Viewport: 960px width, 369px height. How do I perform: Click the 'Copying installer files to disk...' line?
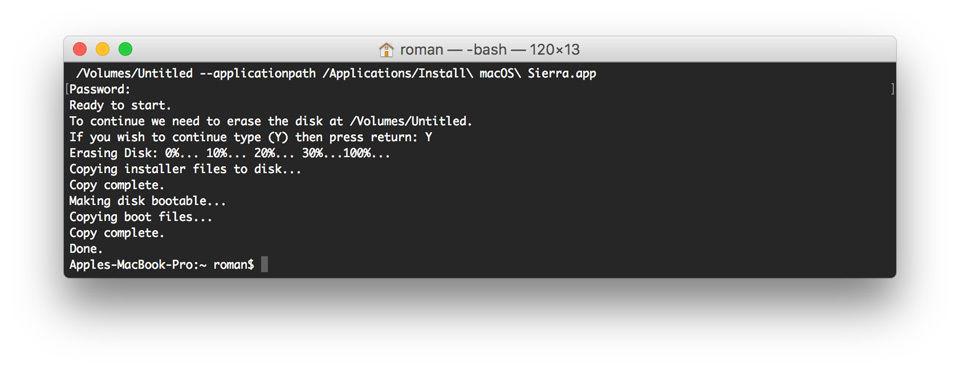[185, 170]
